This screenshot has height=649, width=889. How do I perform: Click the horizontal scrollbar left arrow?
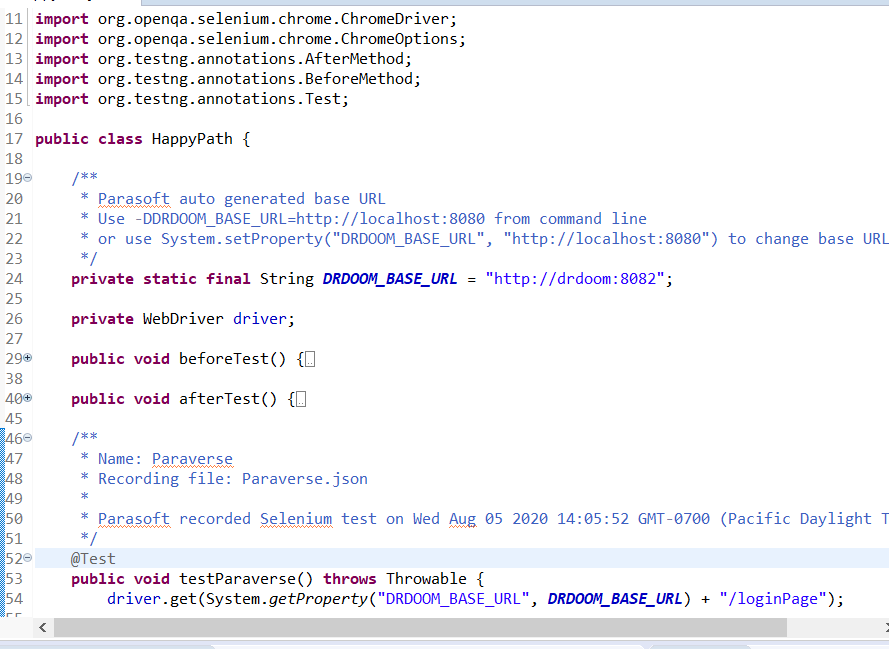(42, 627)
